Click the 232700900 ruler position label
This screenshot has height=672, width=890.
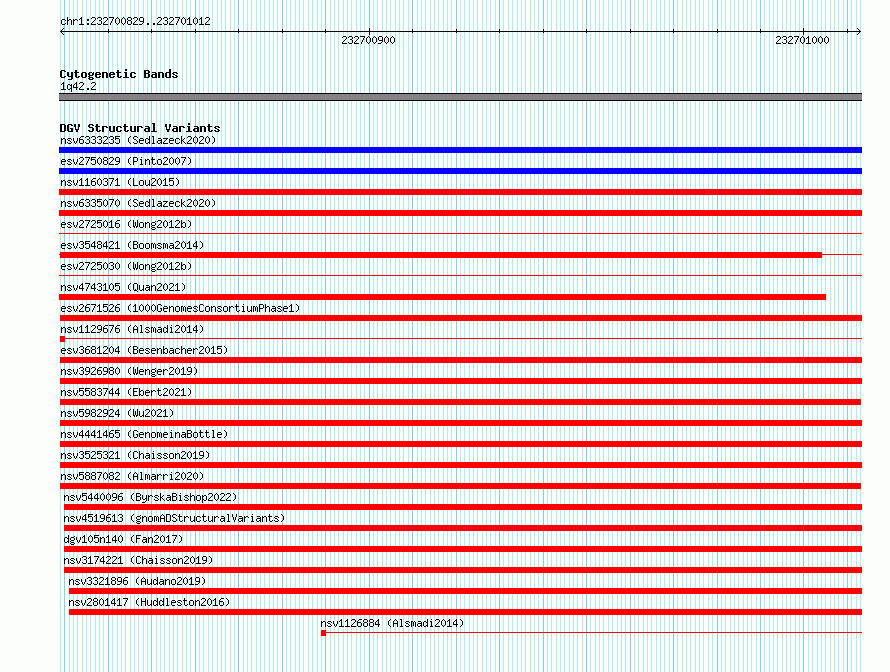(x=368, y=40)
